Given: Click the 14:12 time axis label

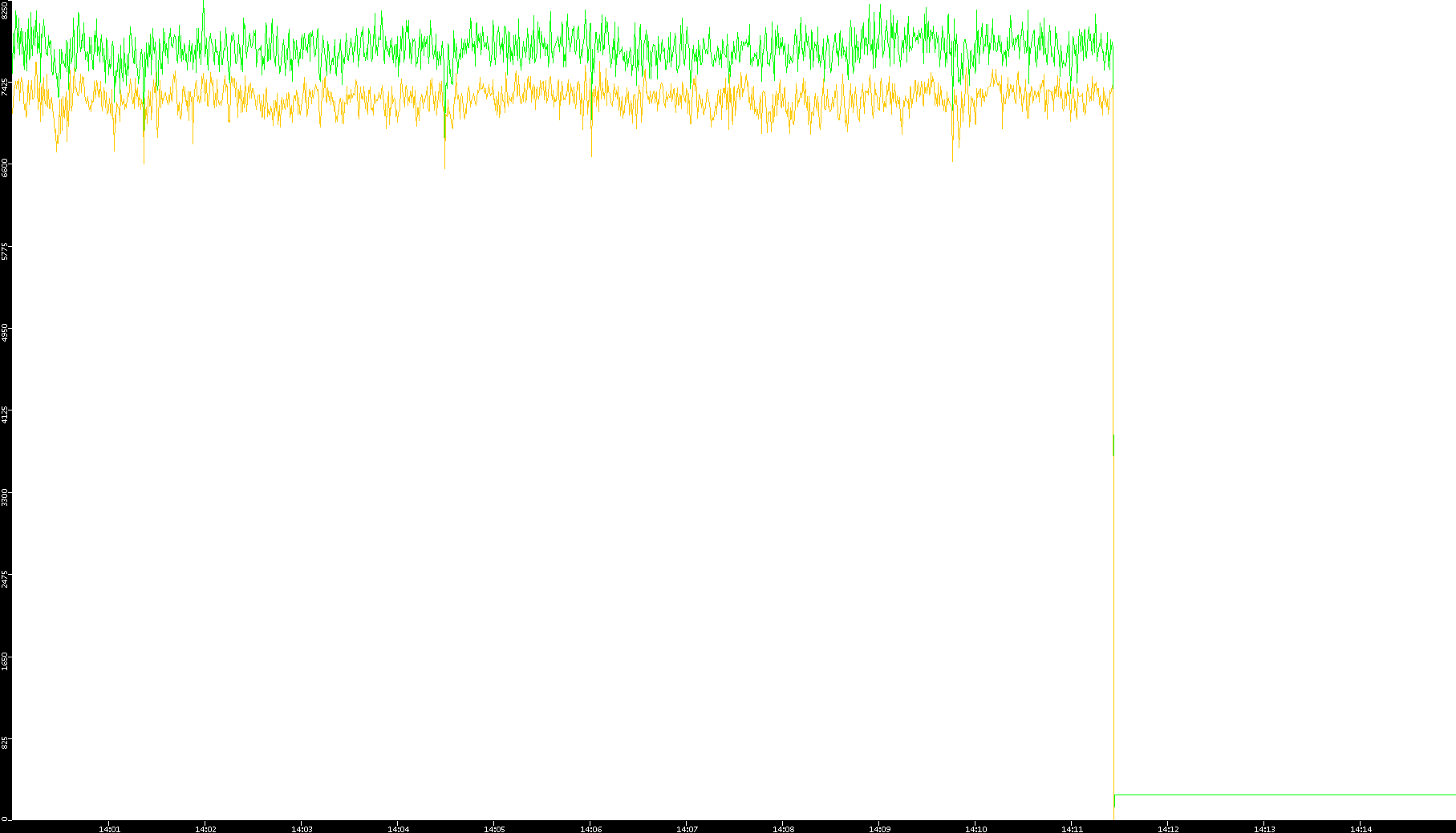Looking at the screenshot, I should click(x=1168, y=829).
